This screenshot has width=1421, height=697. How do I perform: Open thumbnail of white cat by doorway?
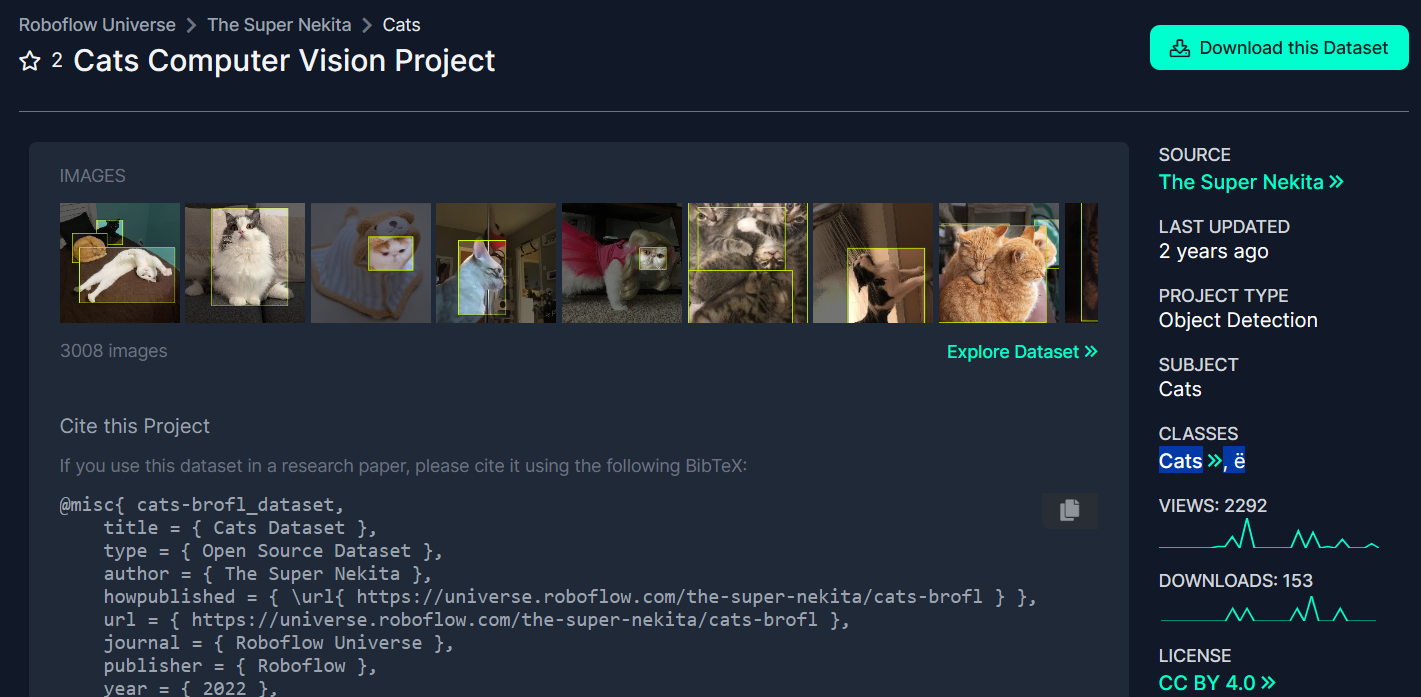coord(496,263)
